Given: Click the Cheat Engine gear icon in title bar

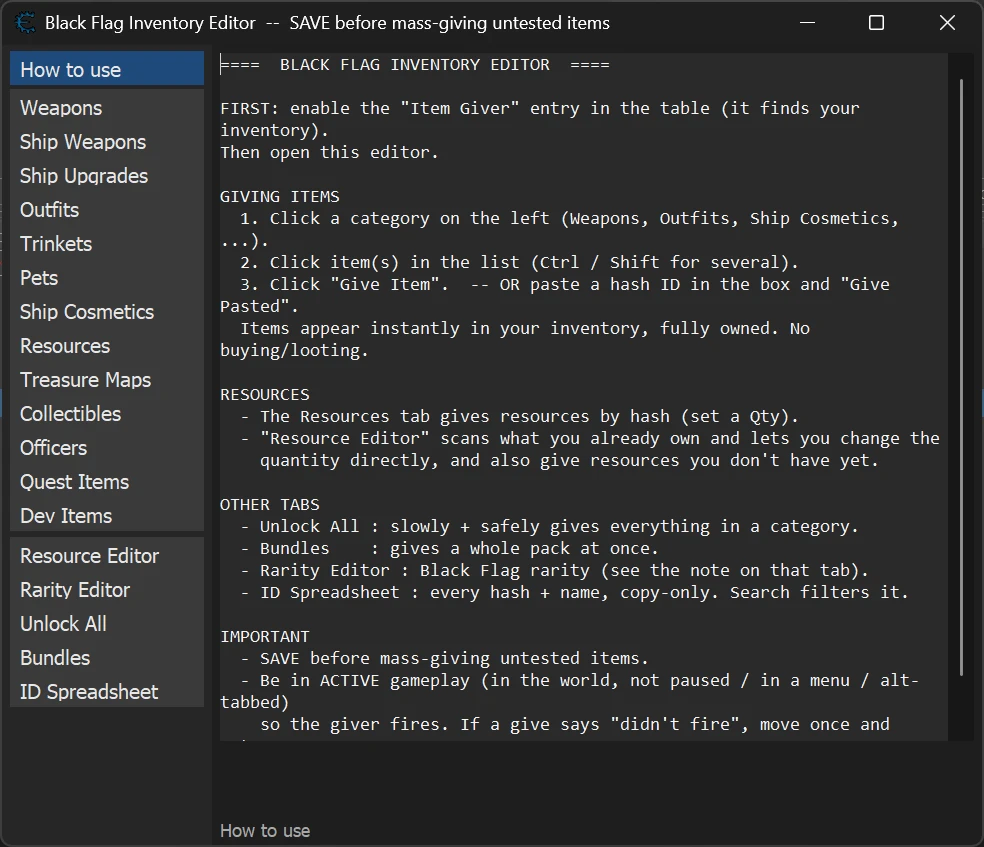Looking at the screenshot, I should pyautogui.click(x=25, y=23).
